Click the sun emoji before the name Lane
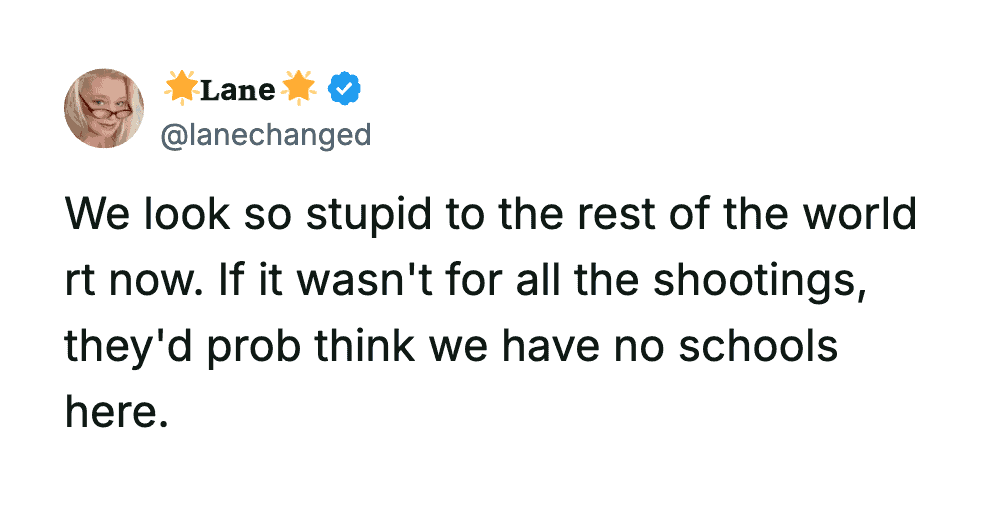The width and height of the screenshot is (1000, 510). (x=181, y=90)
